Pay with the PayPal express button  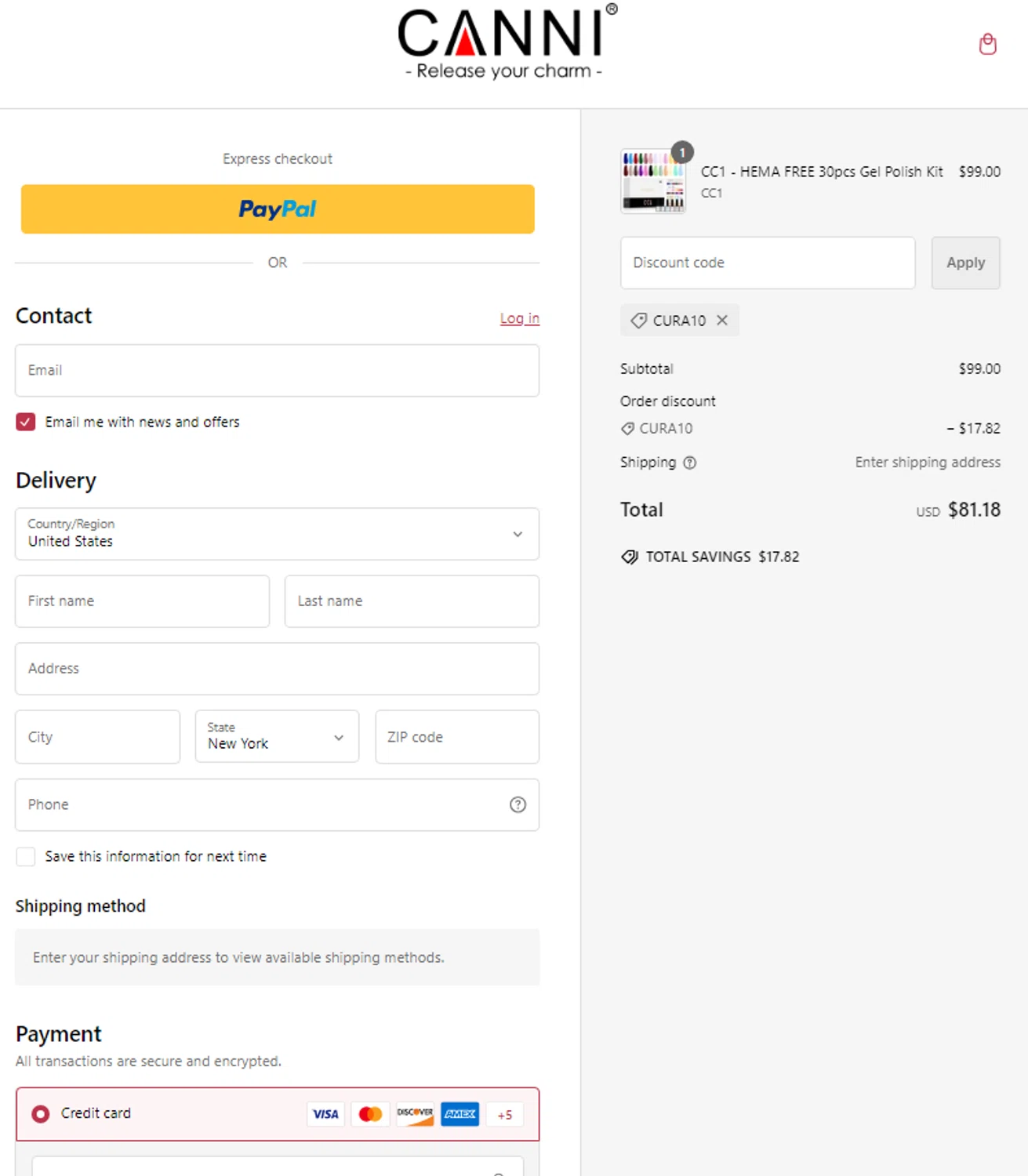coord(278,209)
